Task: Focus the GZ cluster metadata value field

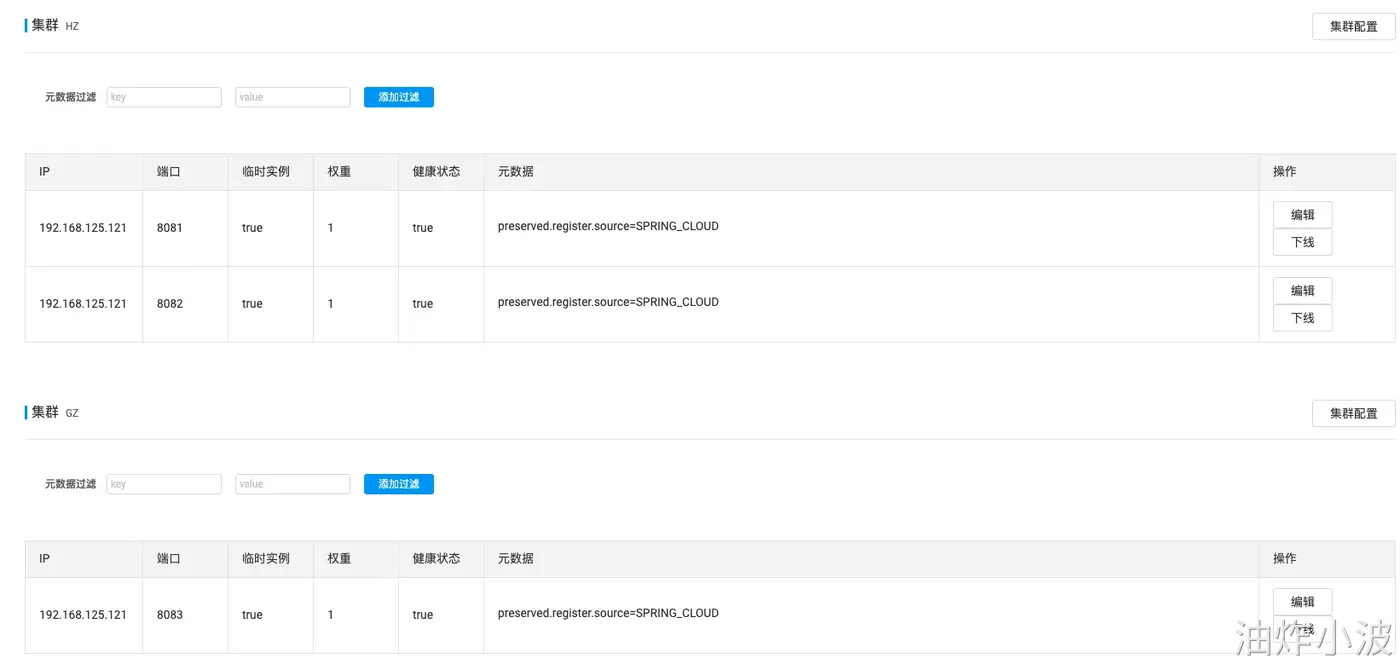Action: tap(292, 484)
